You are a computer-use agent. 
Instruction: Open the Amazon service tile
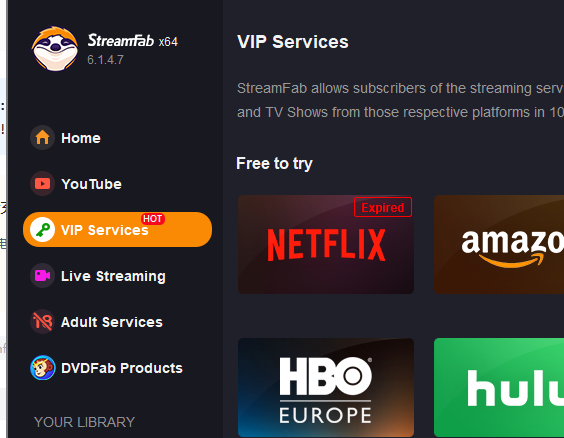(x=499, y=245)
